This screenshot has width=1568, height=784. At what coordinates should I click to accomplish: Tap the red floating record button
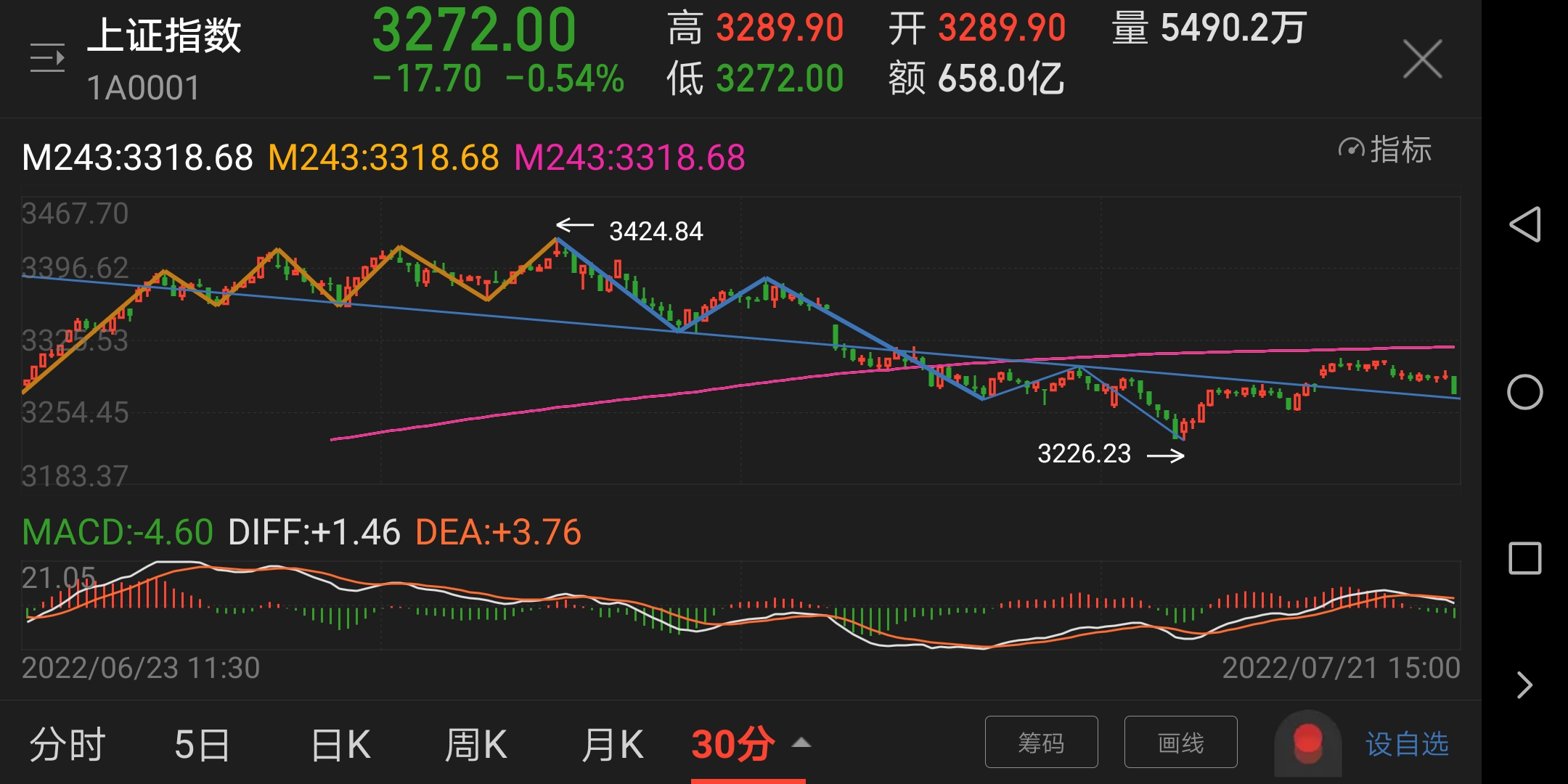coord(1307,743)
